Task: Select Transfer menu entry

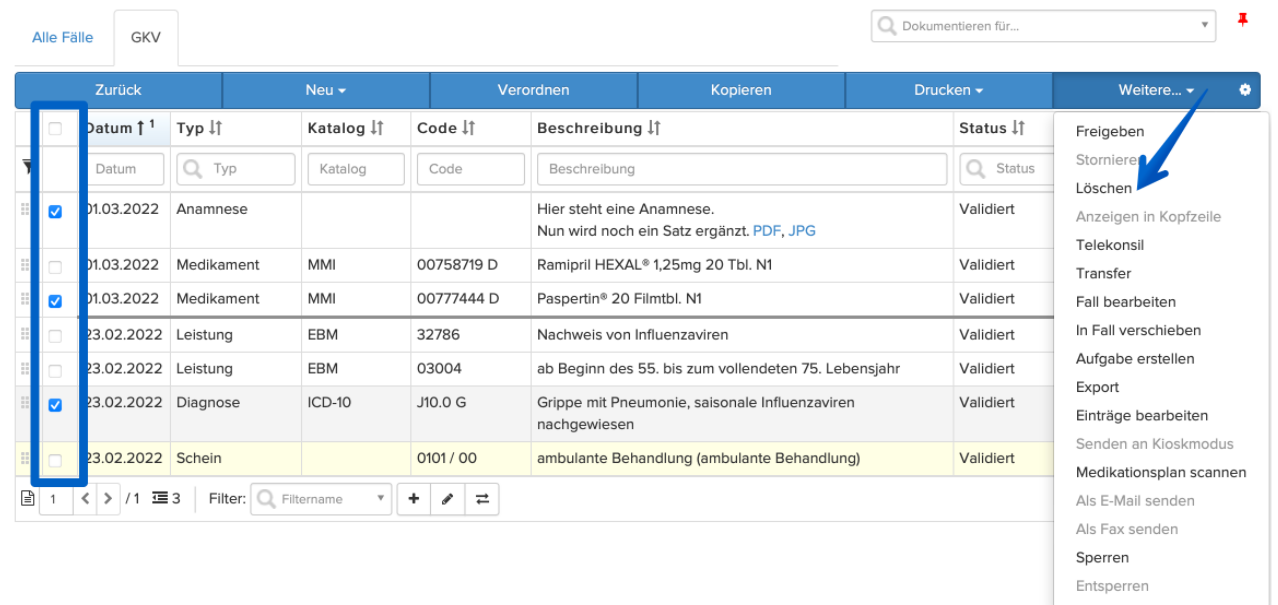Action: coord(1104,273)
